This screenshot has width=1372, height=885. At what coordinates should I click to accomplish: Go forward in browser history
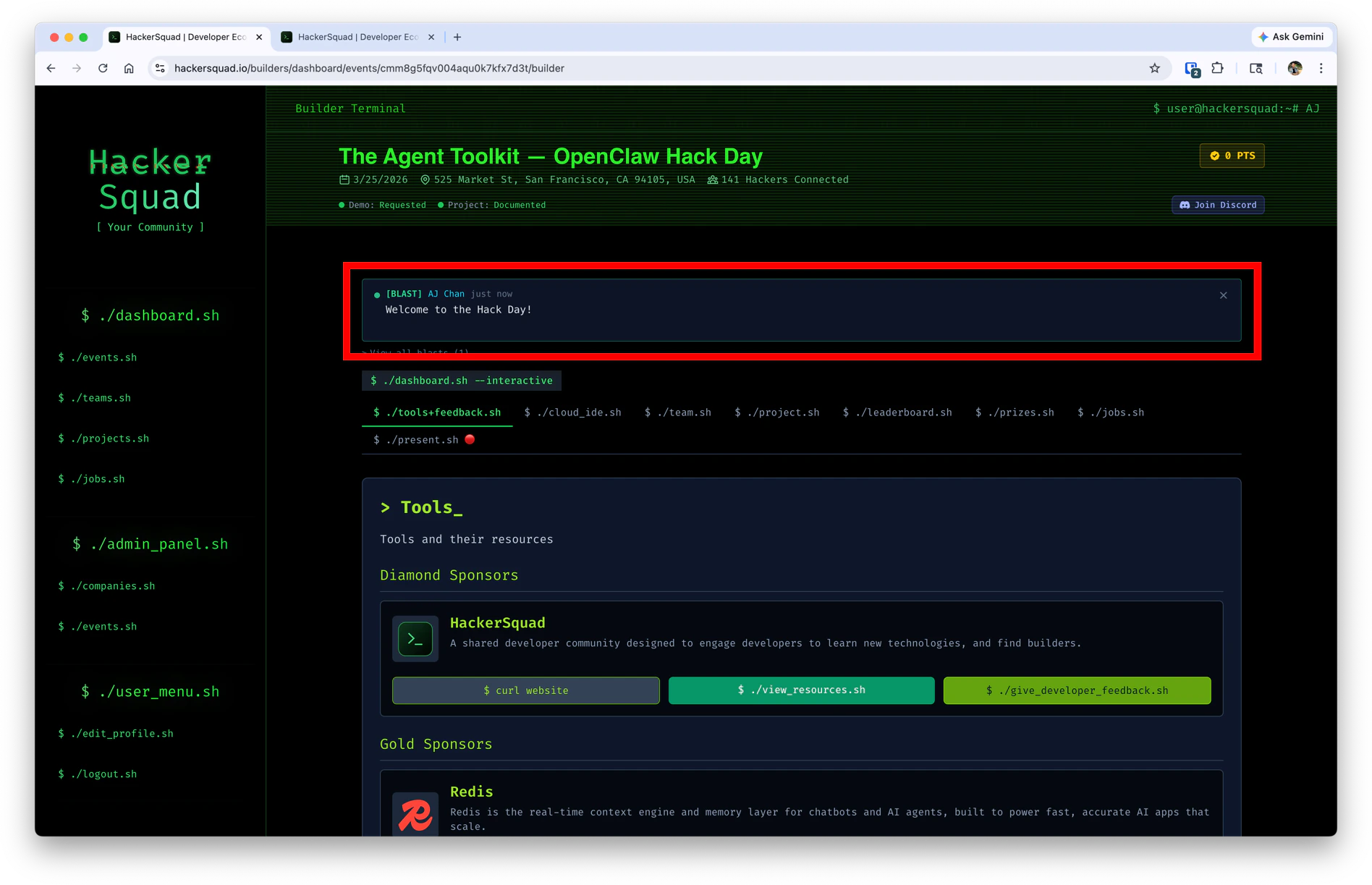pyautogui.click(x=77, y=68)
